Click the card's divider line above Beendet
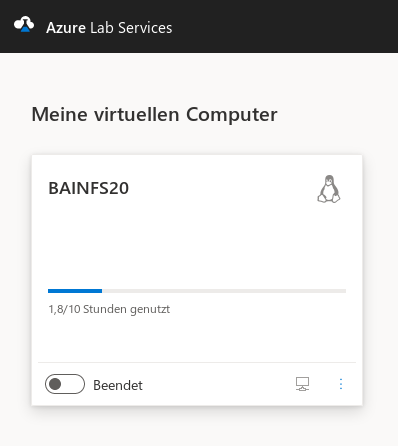 click(x=197, y=362)
